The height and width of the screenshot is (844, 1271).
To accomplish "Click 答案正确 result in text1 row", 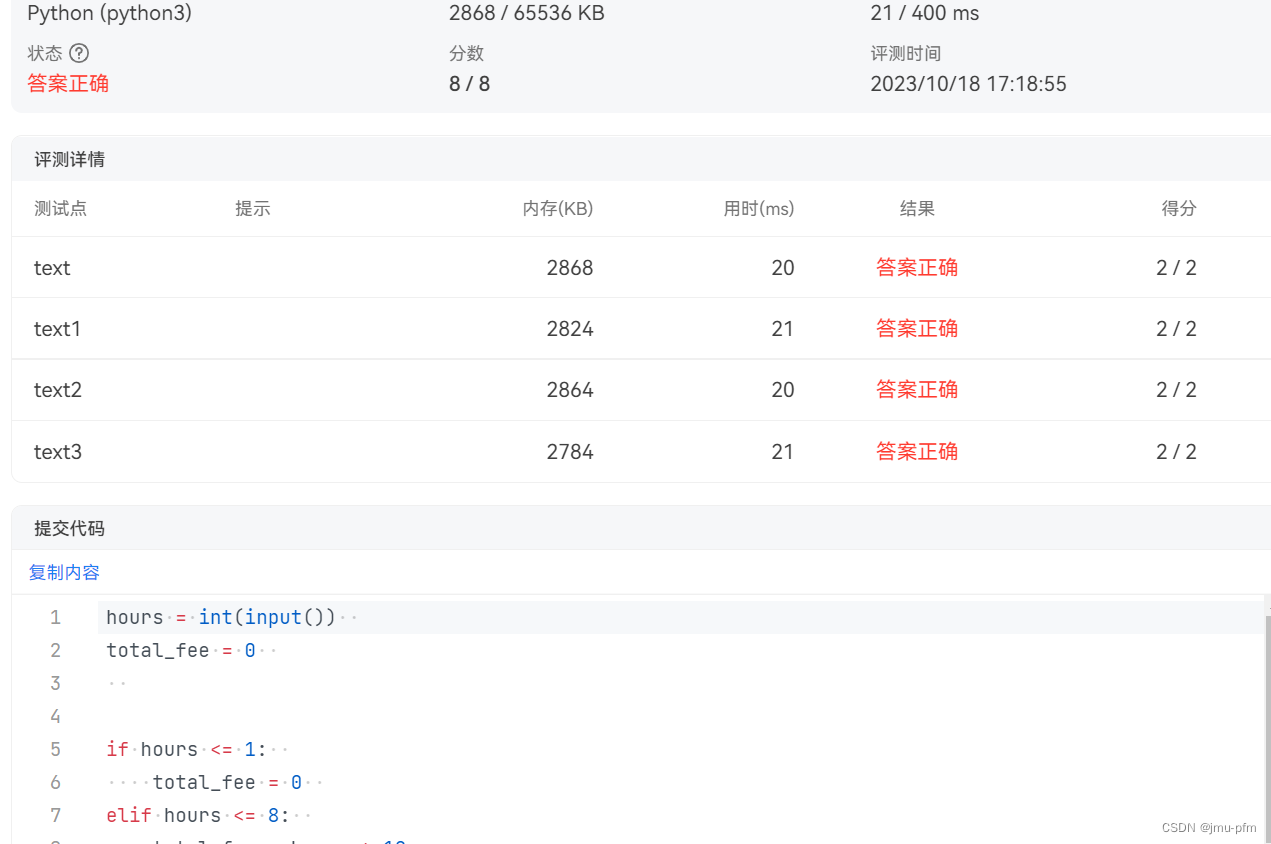I will pyautogui.click(x=917, y=328).
